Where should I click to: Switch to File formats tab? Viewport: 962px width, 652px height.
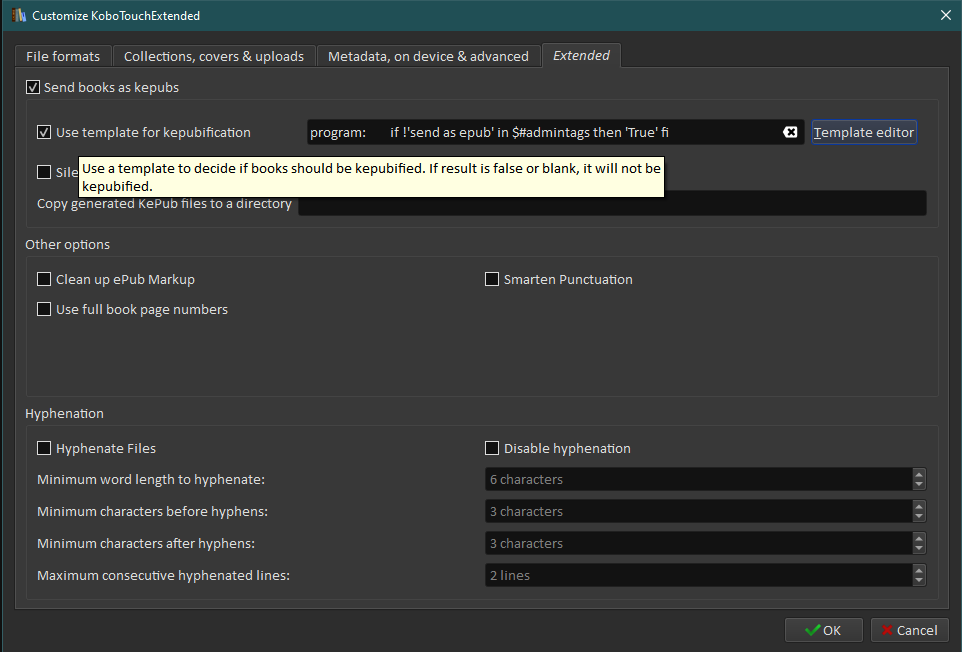click(x=63, y=56)
